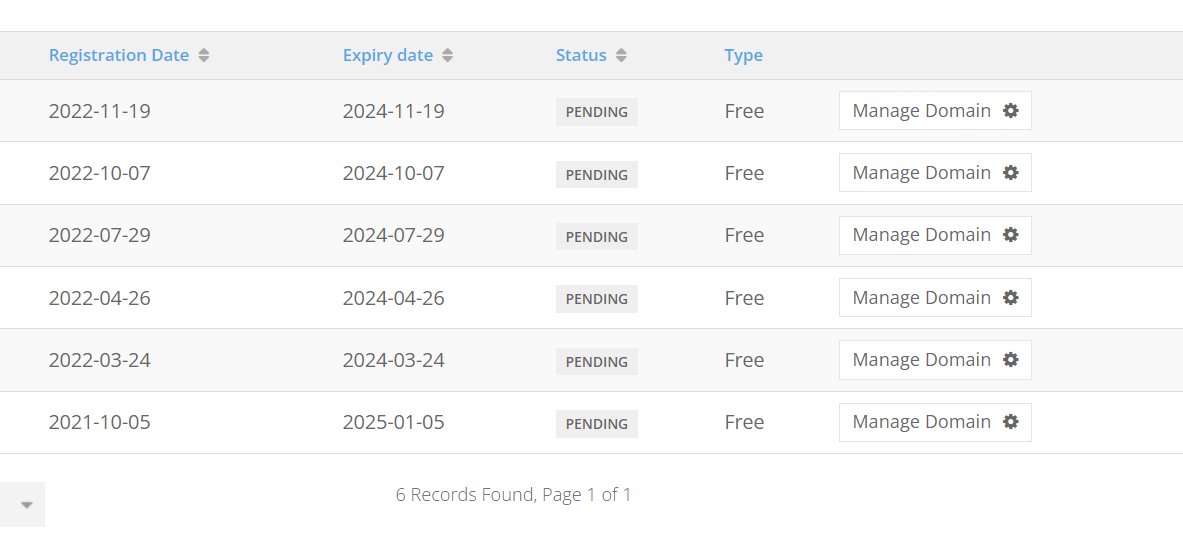The width and height of the screenshot is (1183, 550).
Task: Manage Domain registered 2021-10-05
Action: tap(935, 422)
